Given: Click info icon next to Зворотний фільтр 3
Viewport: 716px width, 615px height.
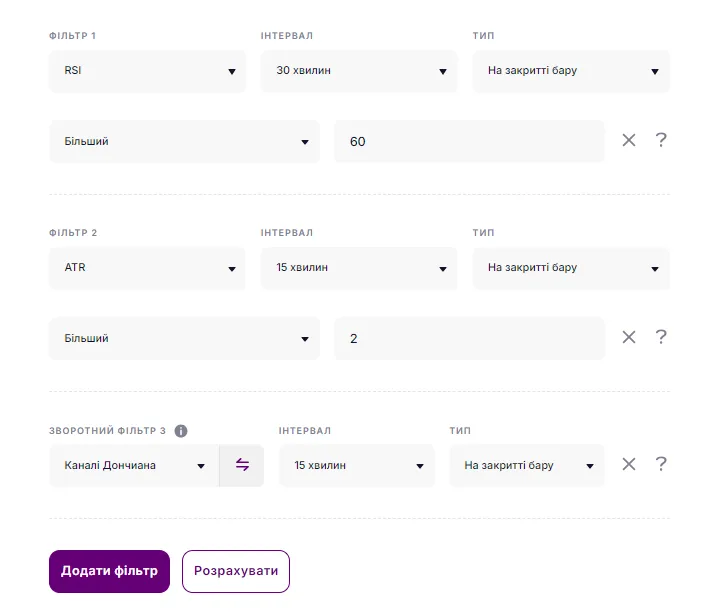Looking at the screenshot, I should [181, 431].
